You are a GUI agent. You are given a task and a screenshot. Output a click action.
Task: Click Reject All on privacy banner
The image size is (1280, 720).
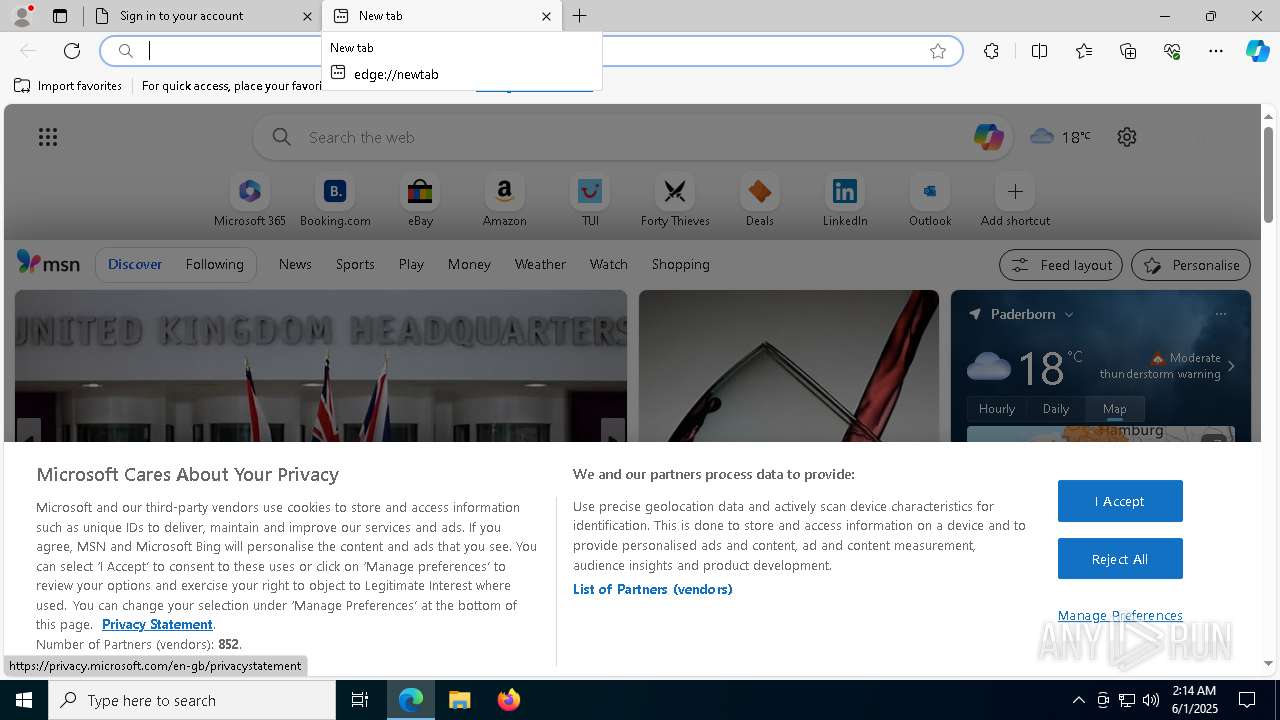point(1120,559)
